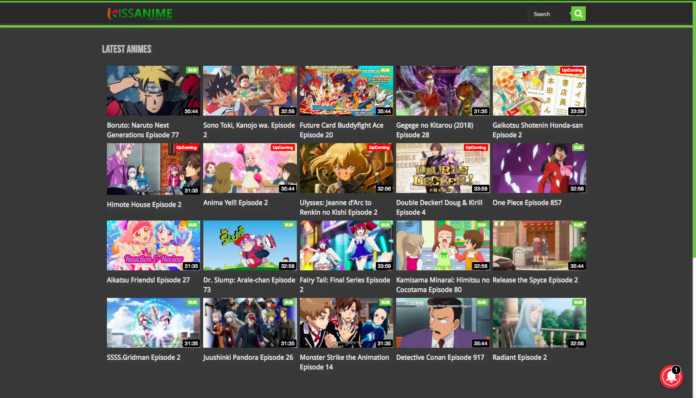Click SUB badge on Detective Conan thumbnail

(x=482, y=302)
